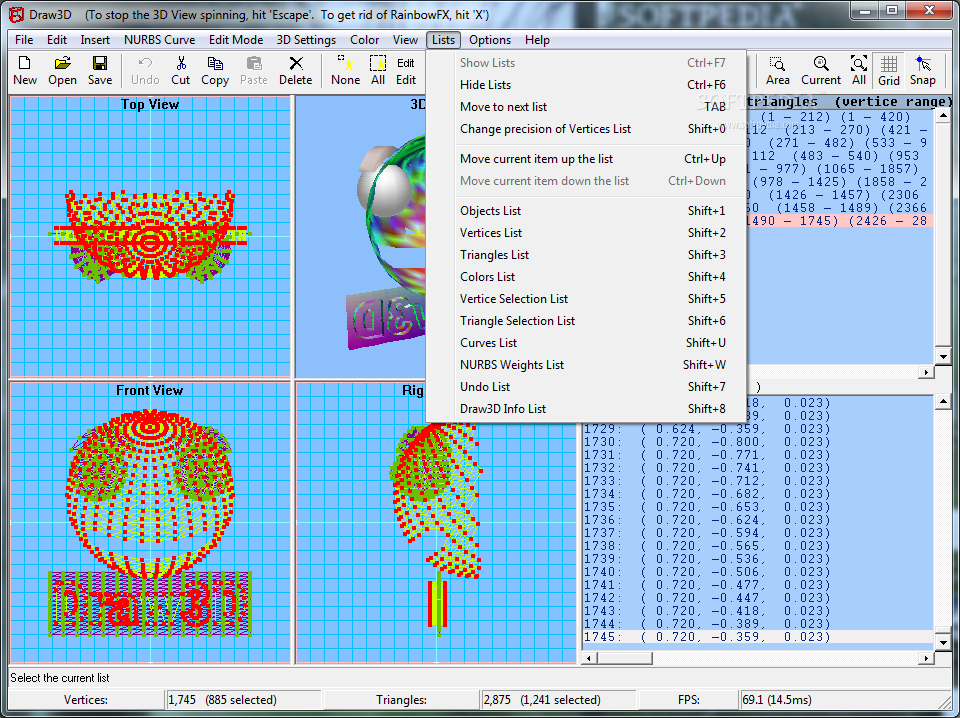Open the Help menu
The image size is (960, 718).
[x=537, y=40]
